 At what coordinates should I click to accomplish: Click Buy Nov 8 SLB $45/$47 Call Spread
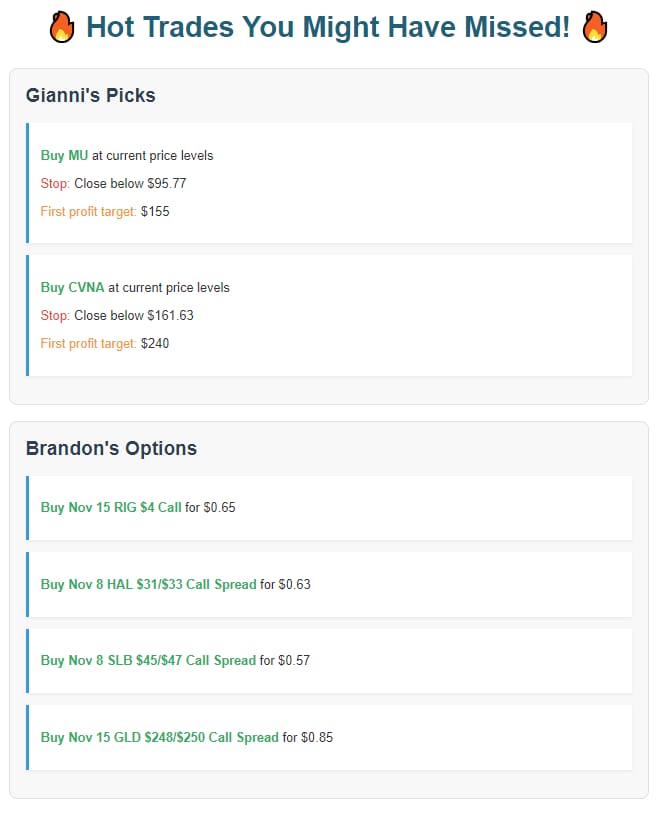(148, 661)
